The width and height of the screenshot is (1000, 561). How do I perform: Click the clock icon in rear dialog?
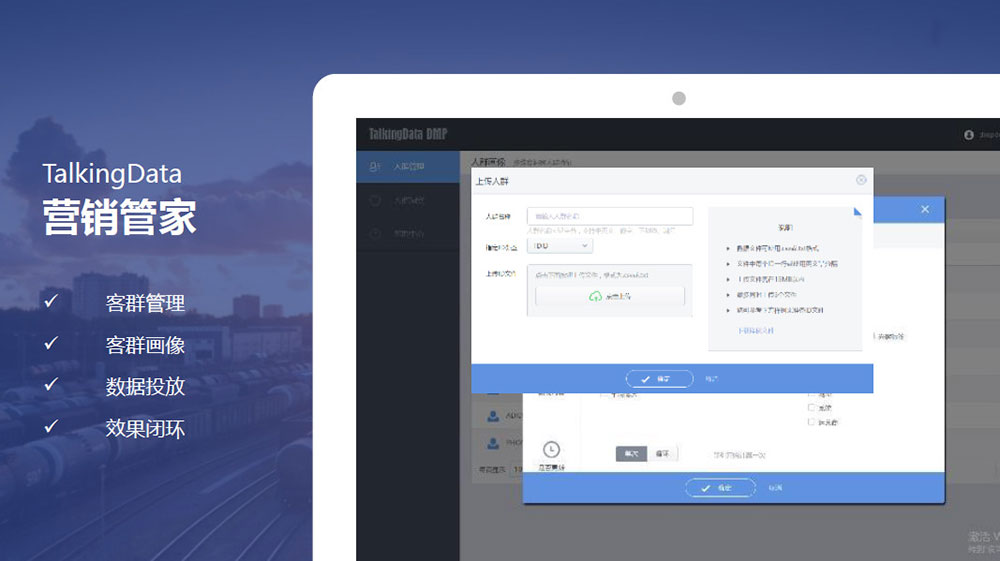coord(551,449)
